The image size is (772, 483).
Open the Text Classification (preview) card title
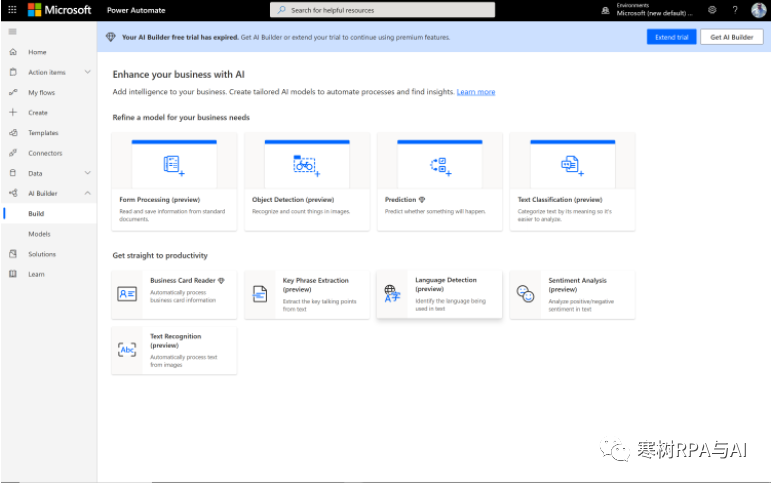[x=560, y=199]
